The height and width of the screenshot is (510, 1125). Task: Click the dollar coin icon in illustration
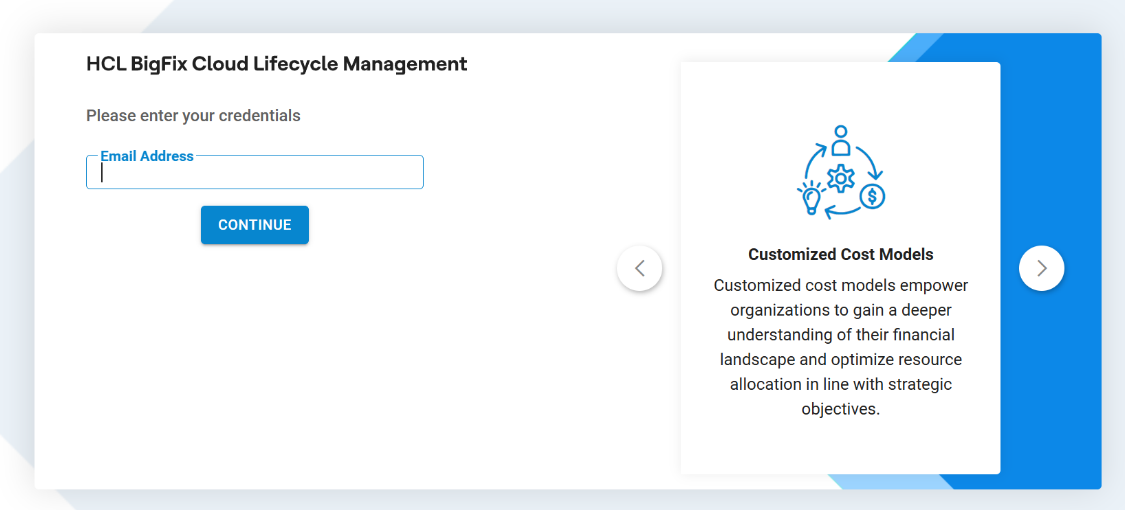(872, 196)
